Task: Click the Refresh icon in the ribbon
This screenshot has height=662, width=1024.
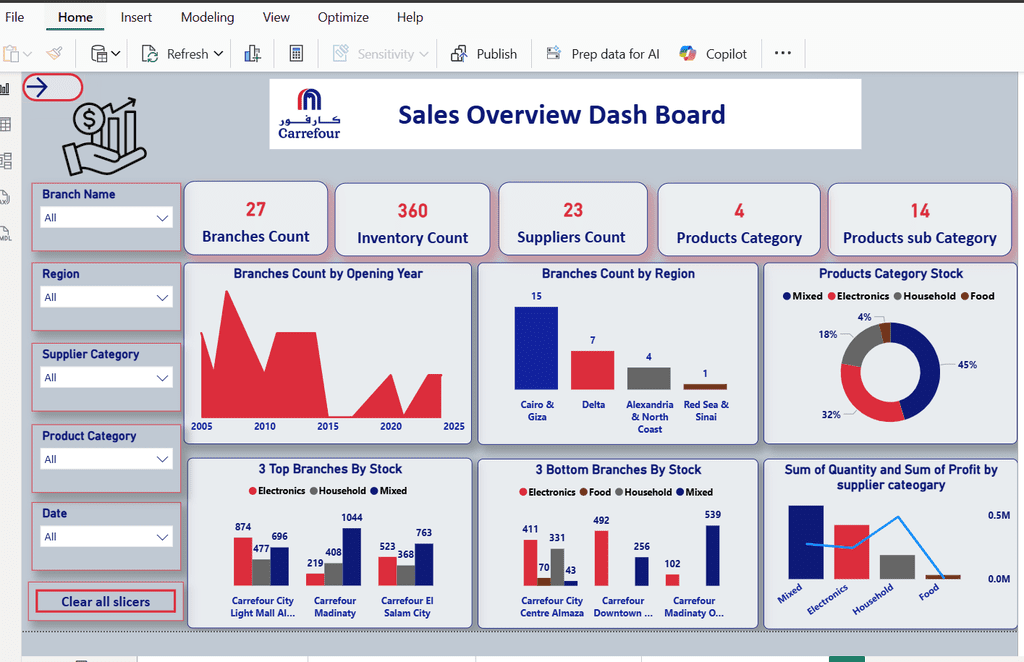Action: coord(150,54)
